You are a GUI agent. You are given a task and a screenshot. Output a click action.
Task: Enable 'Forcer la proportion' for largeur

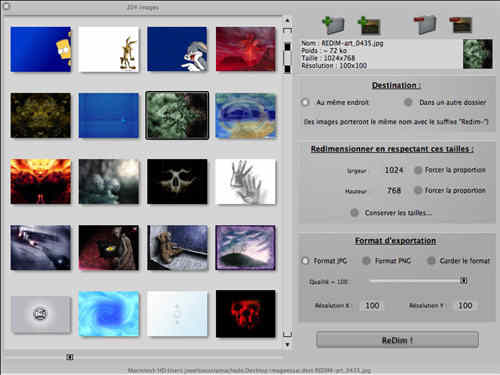click(418, 170)
